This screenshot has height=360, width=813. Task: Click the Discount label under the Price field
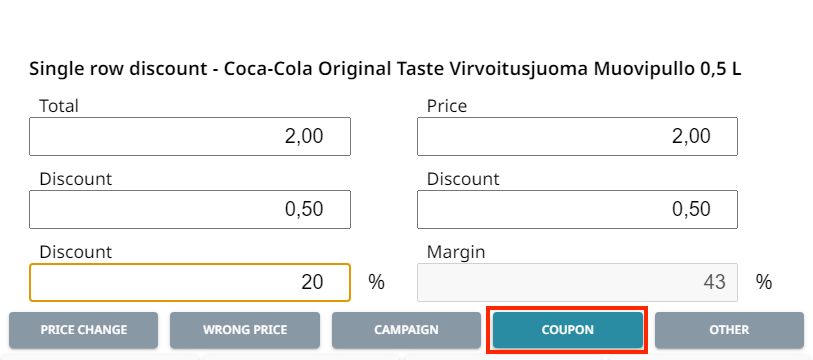click(x=463, y=179)
